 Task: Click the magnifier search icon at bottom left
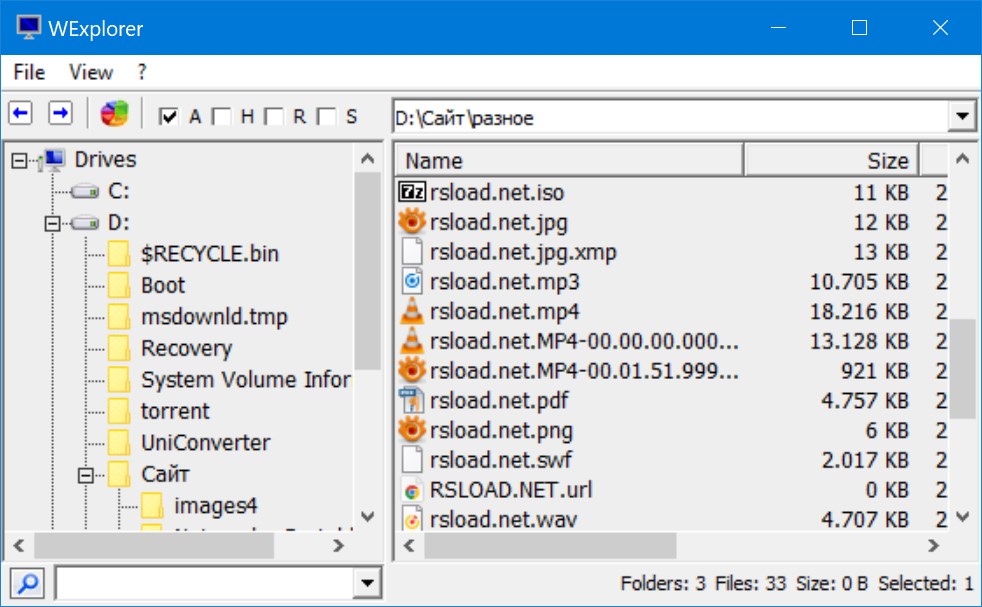tap(25, 581)
